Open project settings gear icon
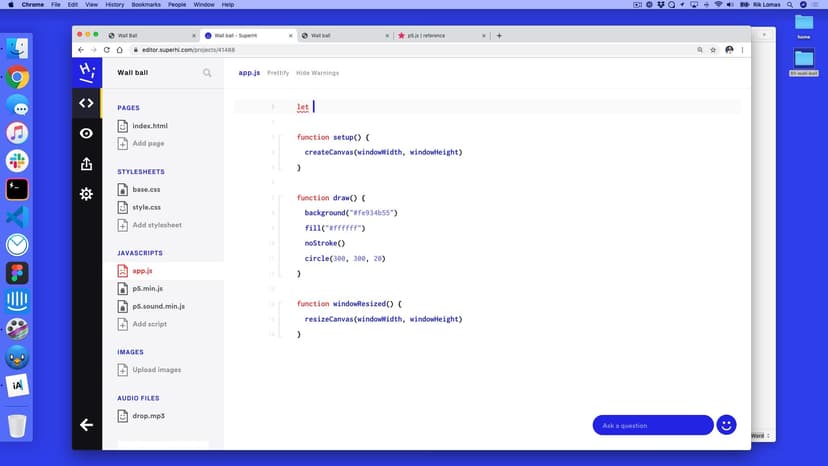The image size is (828, 466). 86,194
